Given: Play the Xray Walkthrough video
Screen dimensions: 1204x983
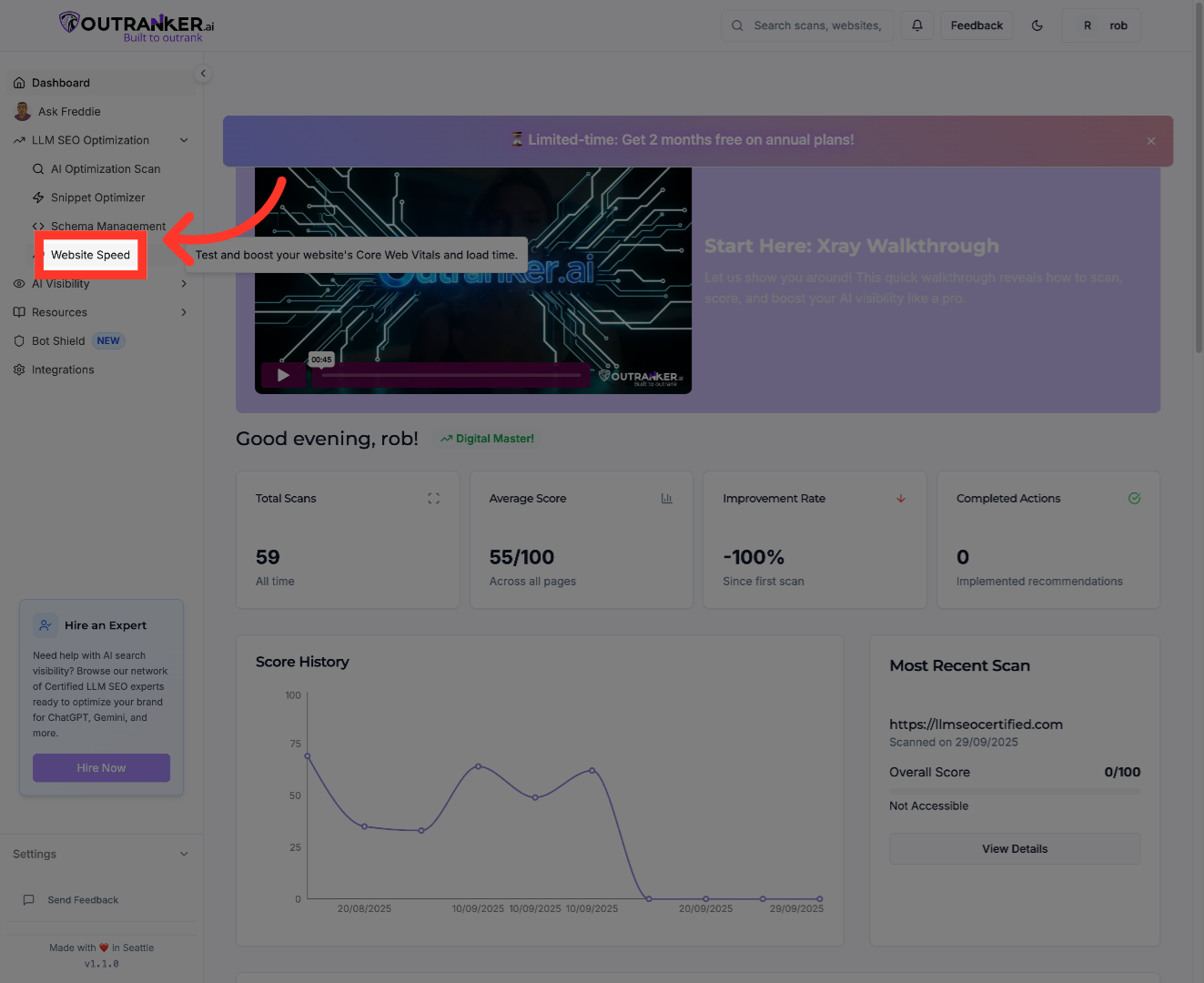Looking at the screenshot, I should [283, 374].
